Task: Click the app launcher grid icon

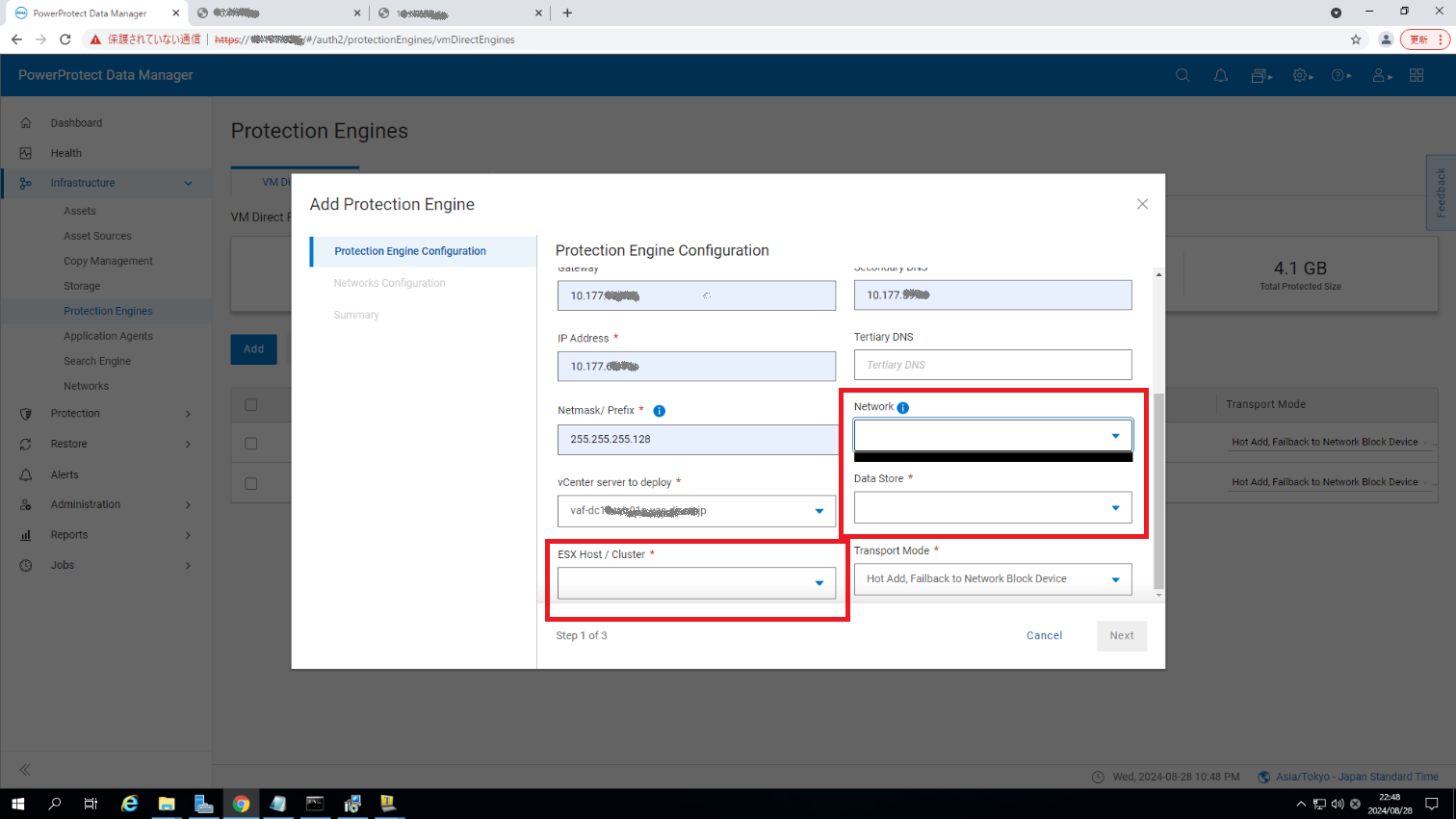Action: click(x=1416, y=75)
